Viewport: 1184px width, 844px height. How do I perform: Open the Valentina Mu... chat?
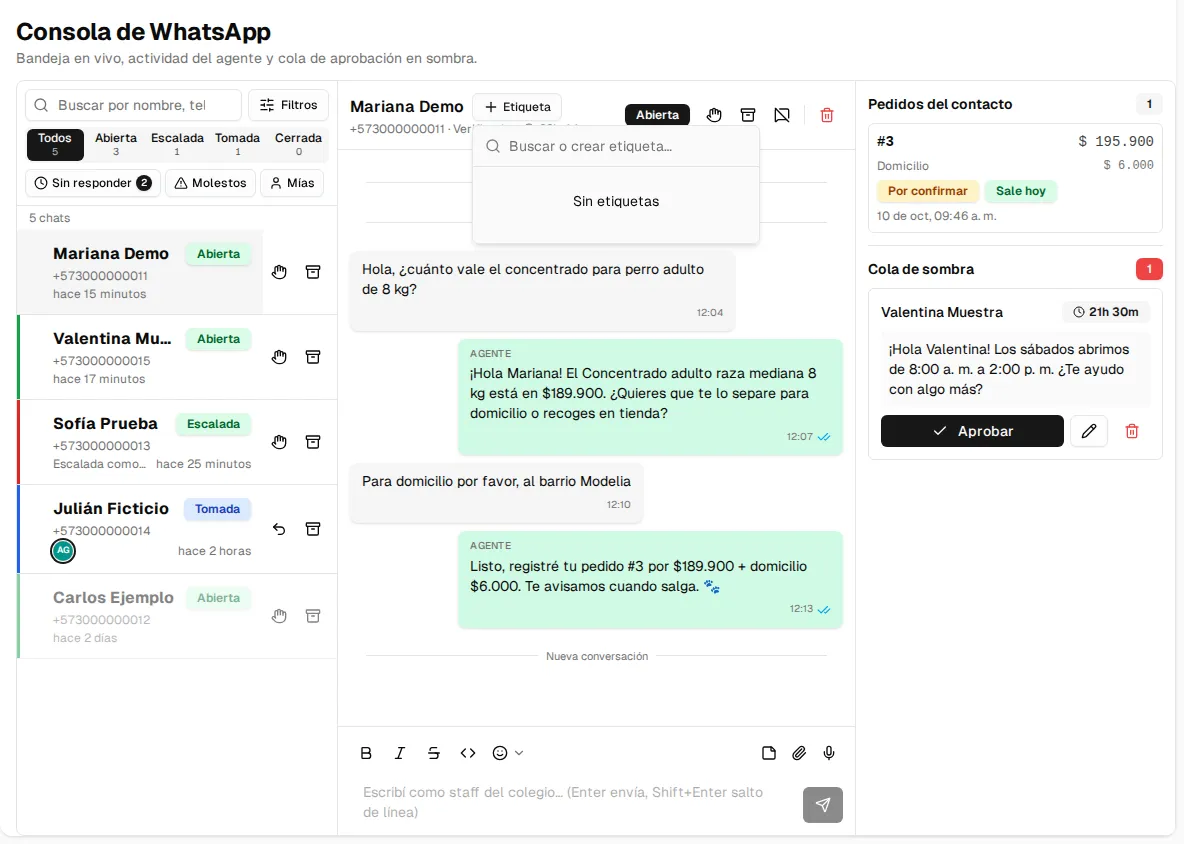click(140, 357)
